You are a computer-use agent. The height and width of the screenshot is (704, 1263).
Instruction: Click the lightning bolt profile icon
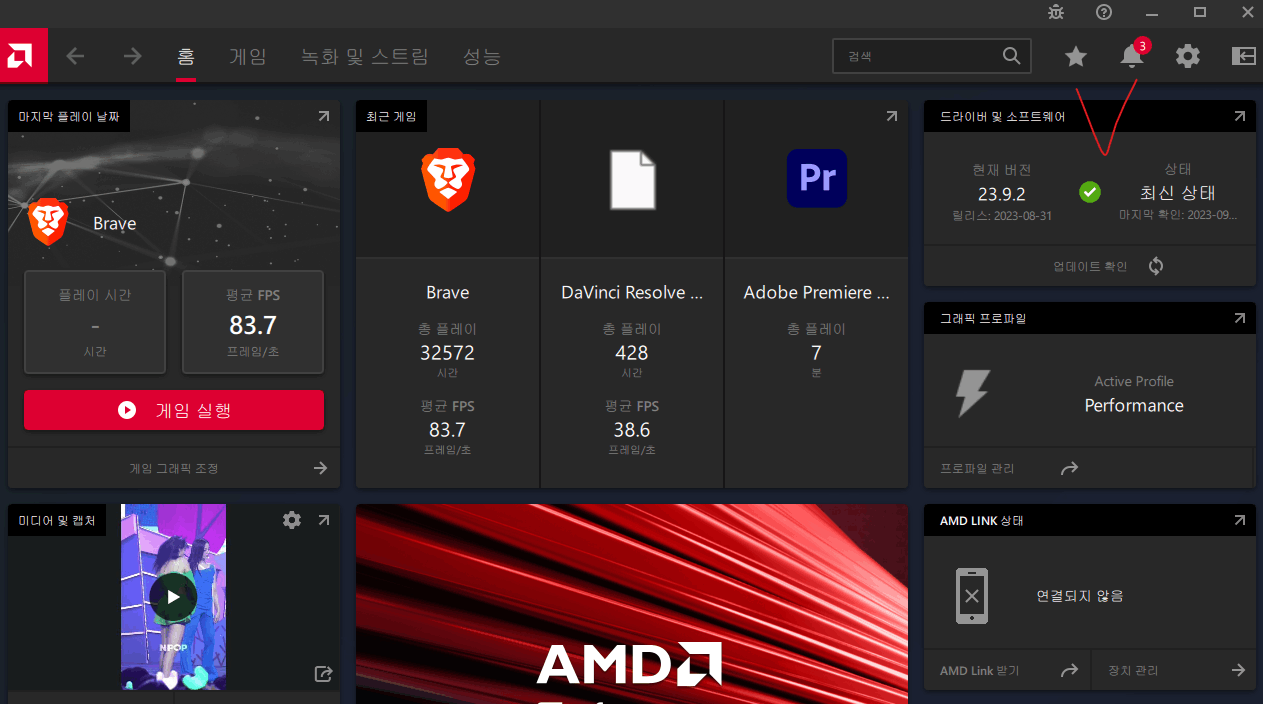pyautogui.click(x=973, y=394)
